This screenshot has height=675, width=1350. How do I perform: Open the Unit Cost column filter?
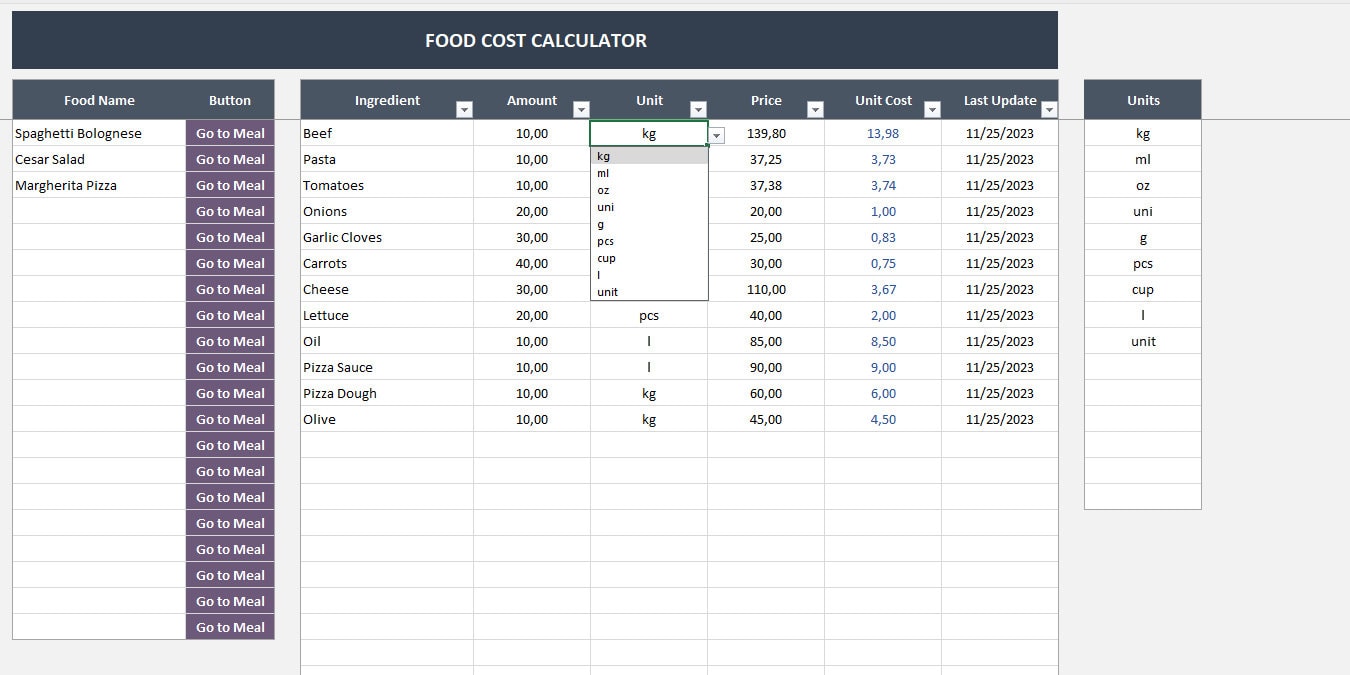pyautogui.click(x=932, y=106)
